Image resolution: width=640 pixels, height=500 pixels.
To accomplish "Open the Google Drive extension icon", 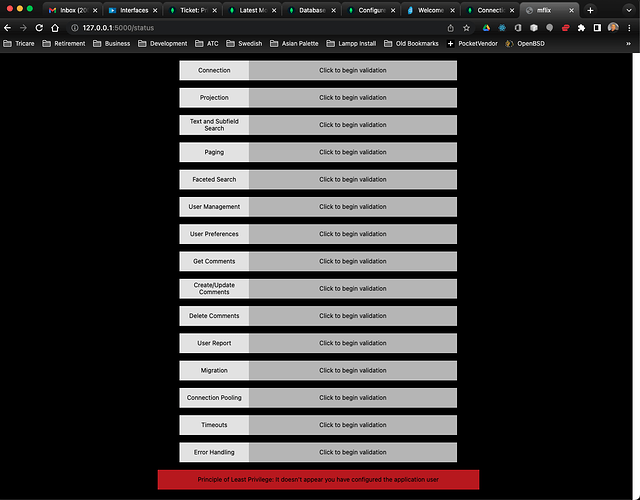I will click(x=486, y=28).
